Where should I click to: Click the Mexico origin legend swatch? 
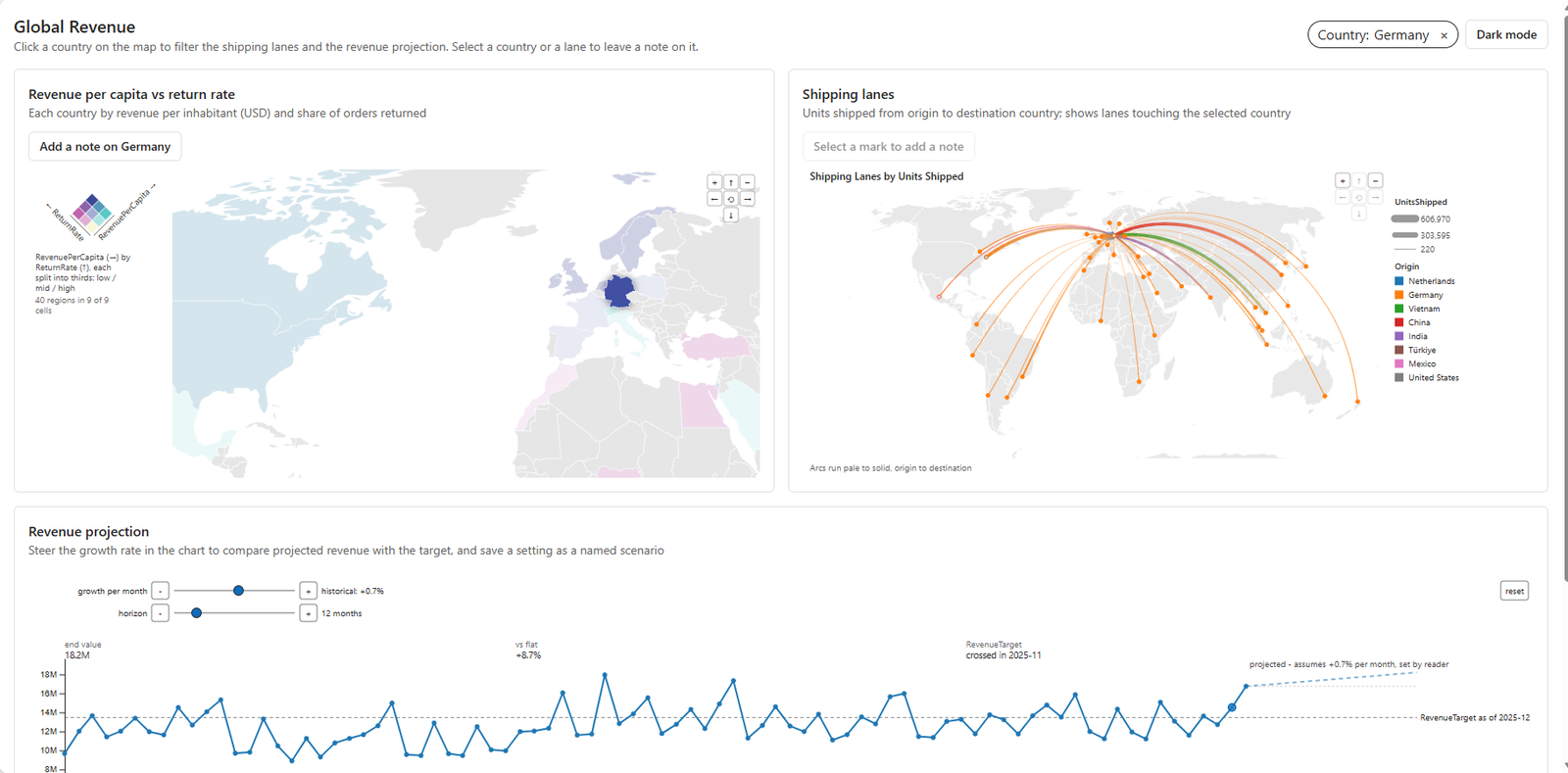(1398, 363)
